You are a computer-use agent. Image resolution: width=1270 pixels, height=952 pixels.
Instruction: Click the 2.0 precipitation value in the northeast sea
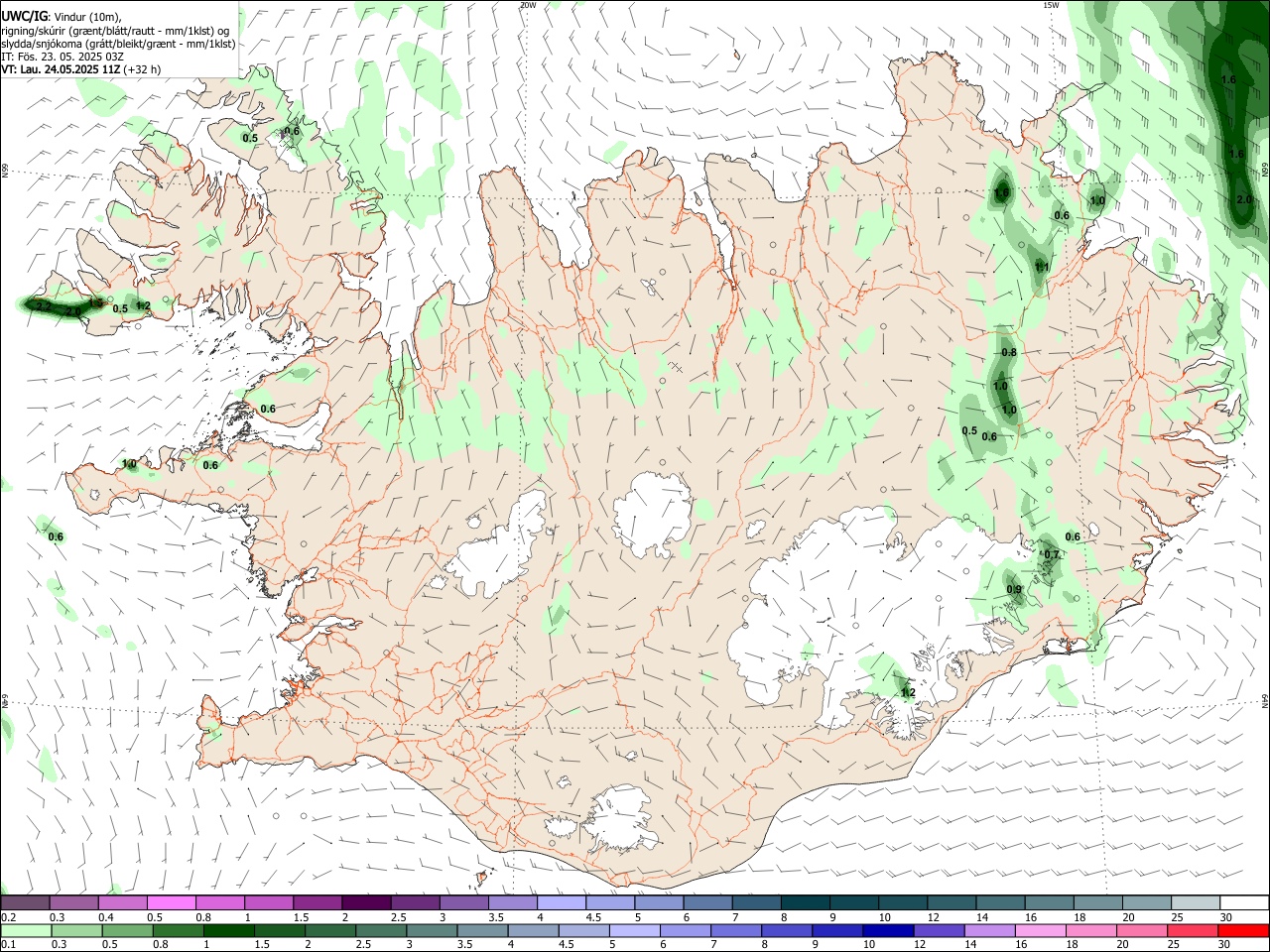(1245, 199)
